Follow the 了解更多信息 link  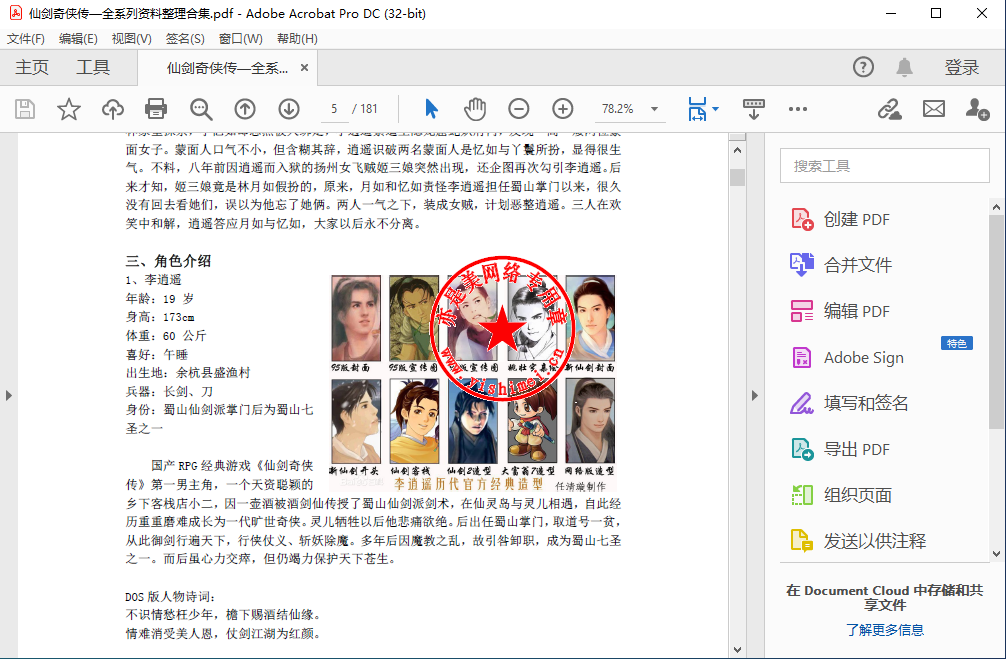(885, 630)
